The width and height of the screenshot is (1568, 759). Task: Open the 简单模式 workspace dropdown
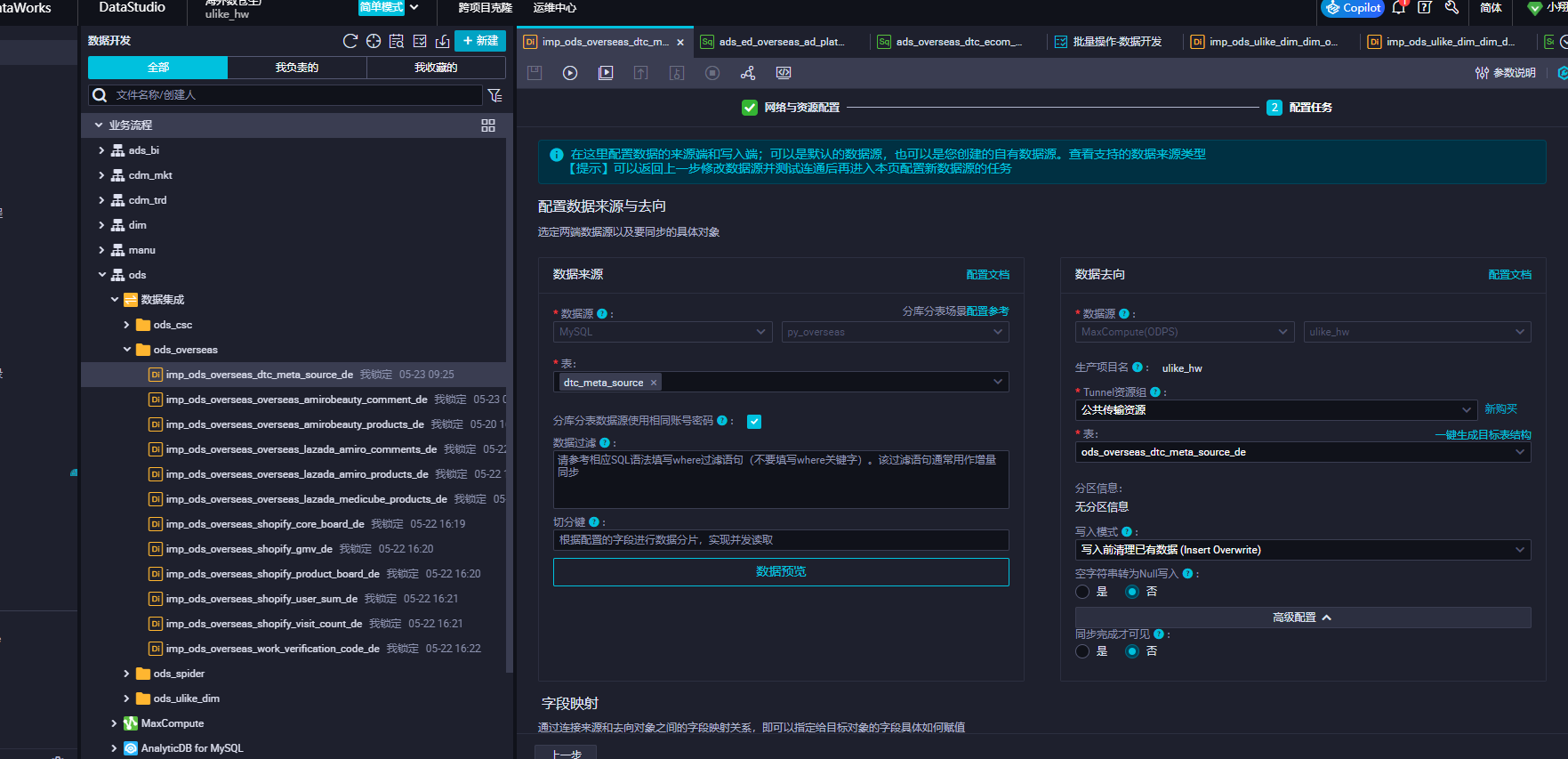389,7
